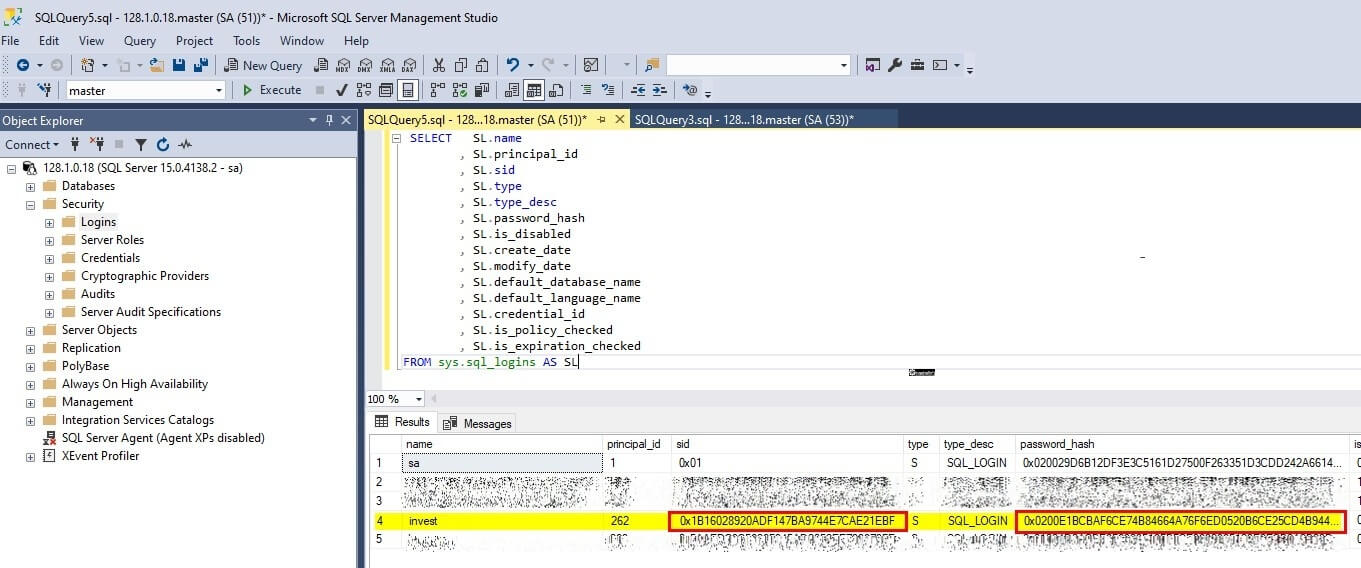Open the Tools menu
This screenshot has height=568, width=1361.
pyautogui.click(x=246, y=41)
